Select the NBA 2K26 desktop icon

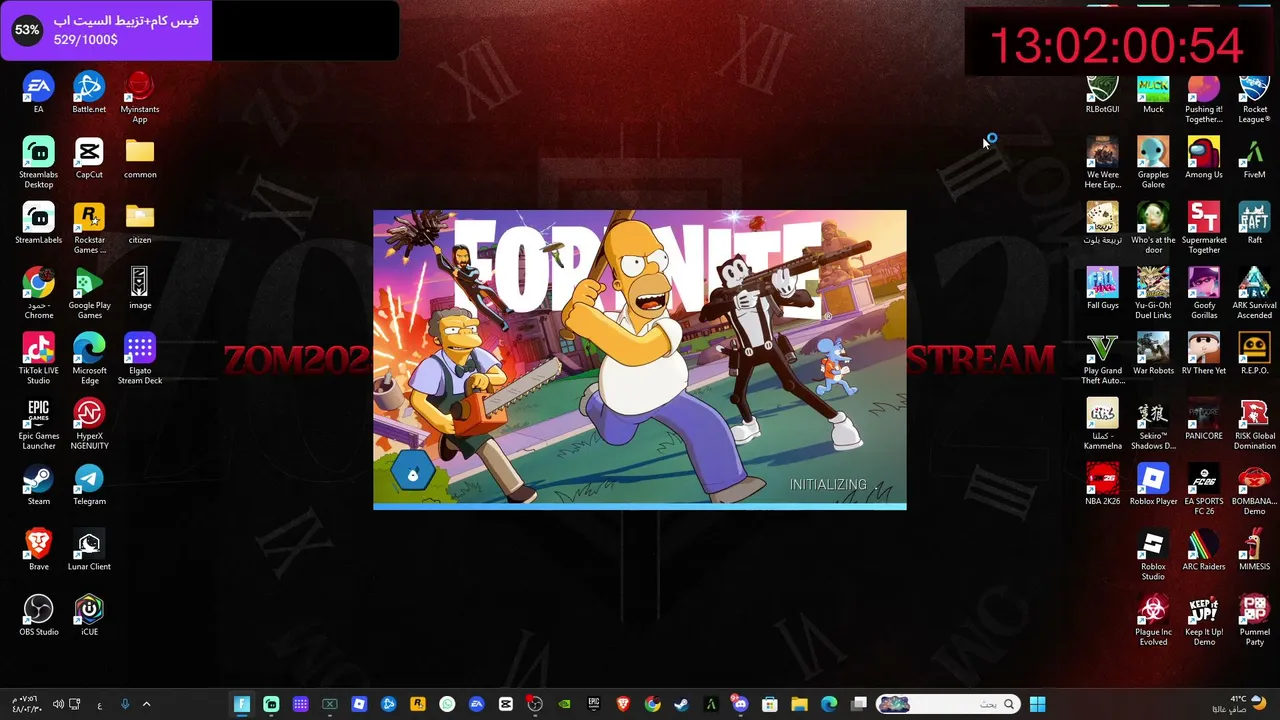click(x=1102, y=484)
